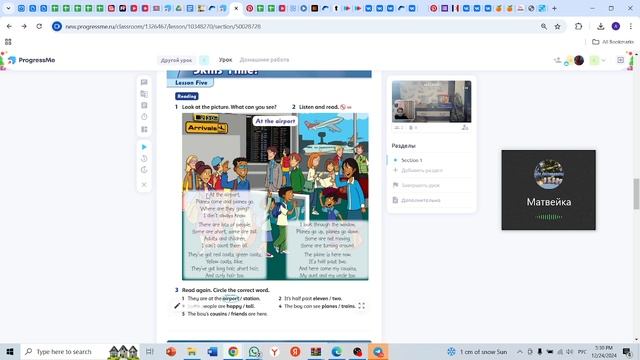The height and width of the screenshot is (360, 640).
Task: Click the word 'cousins' in sentence 5
Action: pyautogui.click(x=218, y=314)
